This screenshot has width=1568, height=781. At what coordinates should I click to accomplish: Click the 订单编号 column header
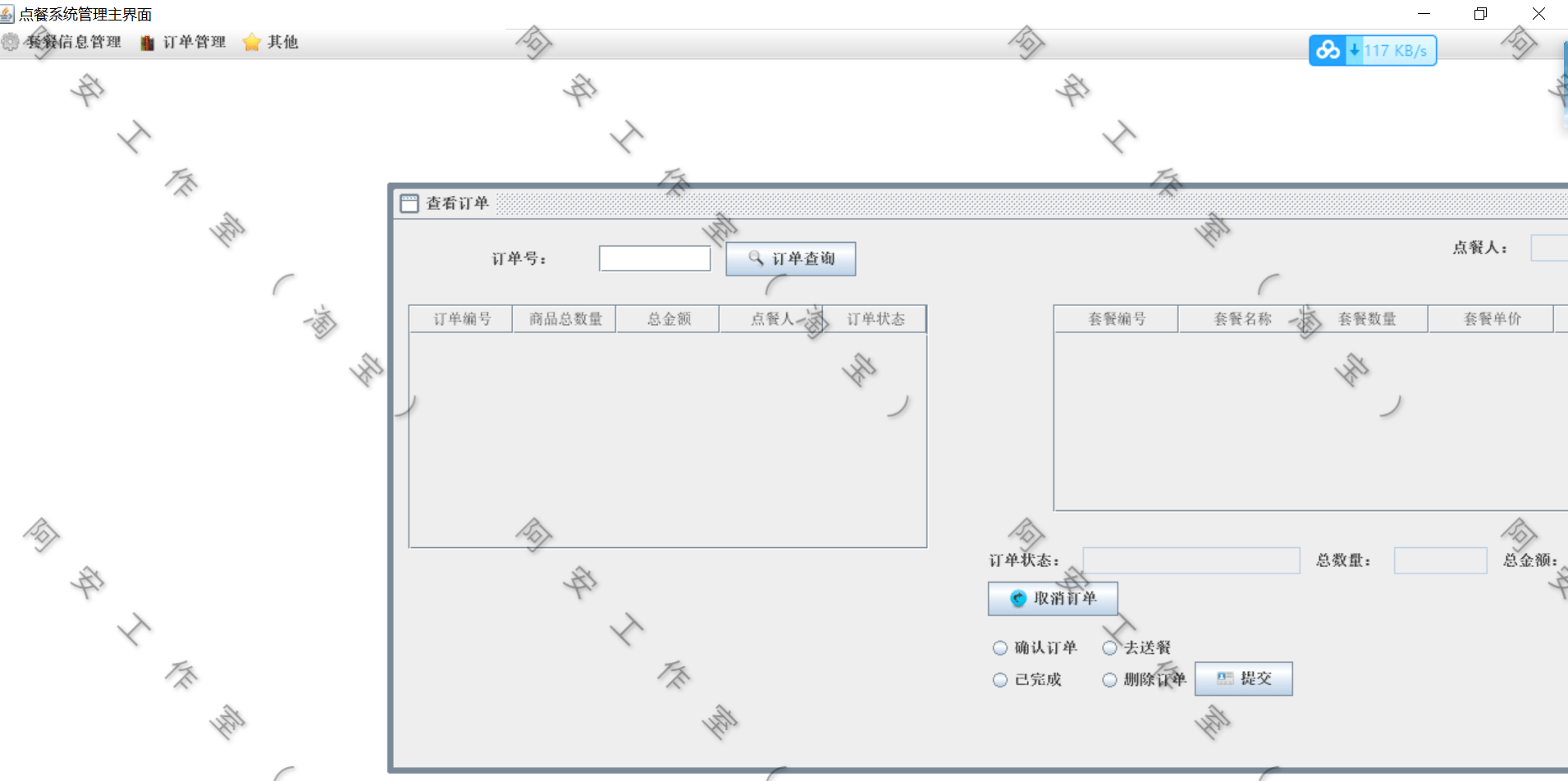tap(461, 319)
